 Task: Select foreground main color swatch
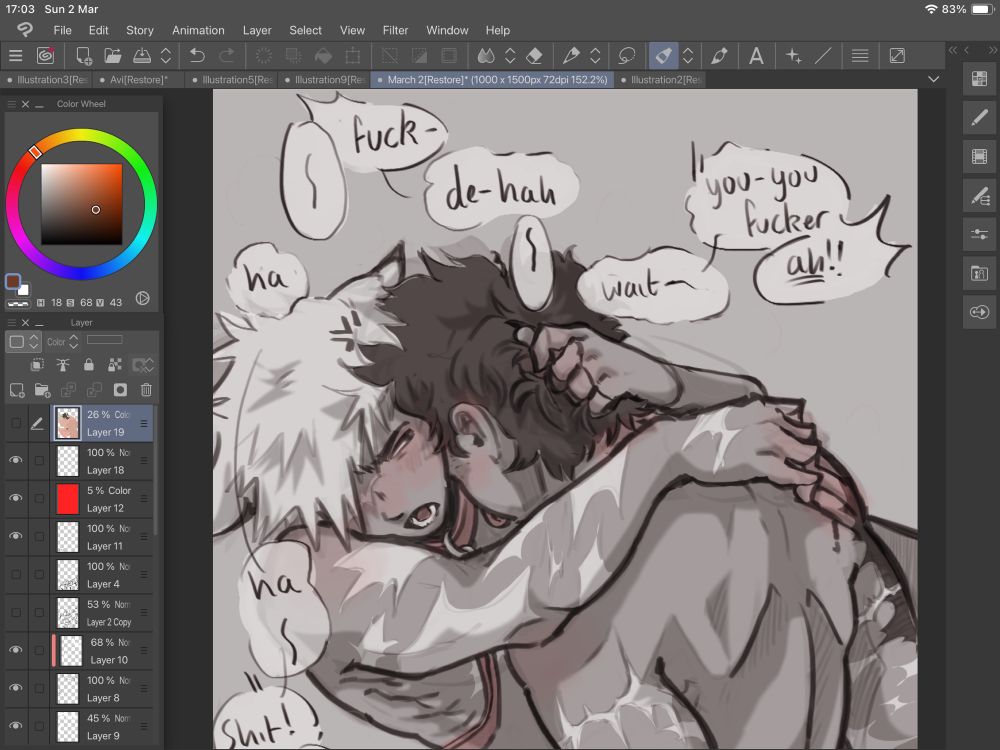[13, 282]
